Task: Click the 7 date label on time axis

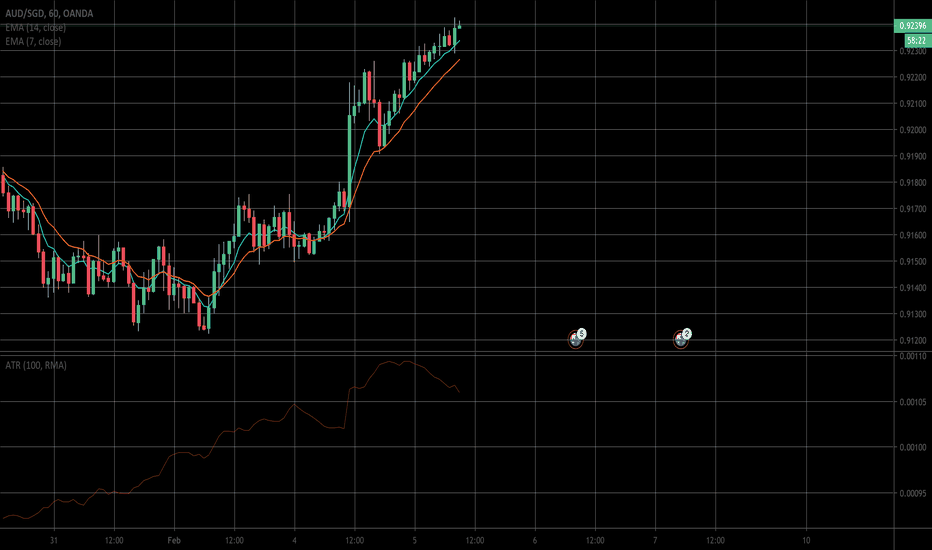Action: (655, 540)
